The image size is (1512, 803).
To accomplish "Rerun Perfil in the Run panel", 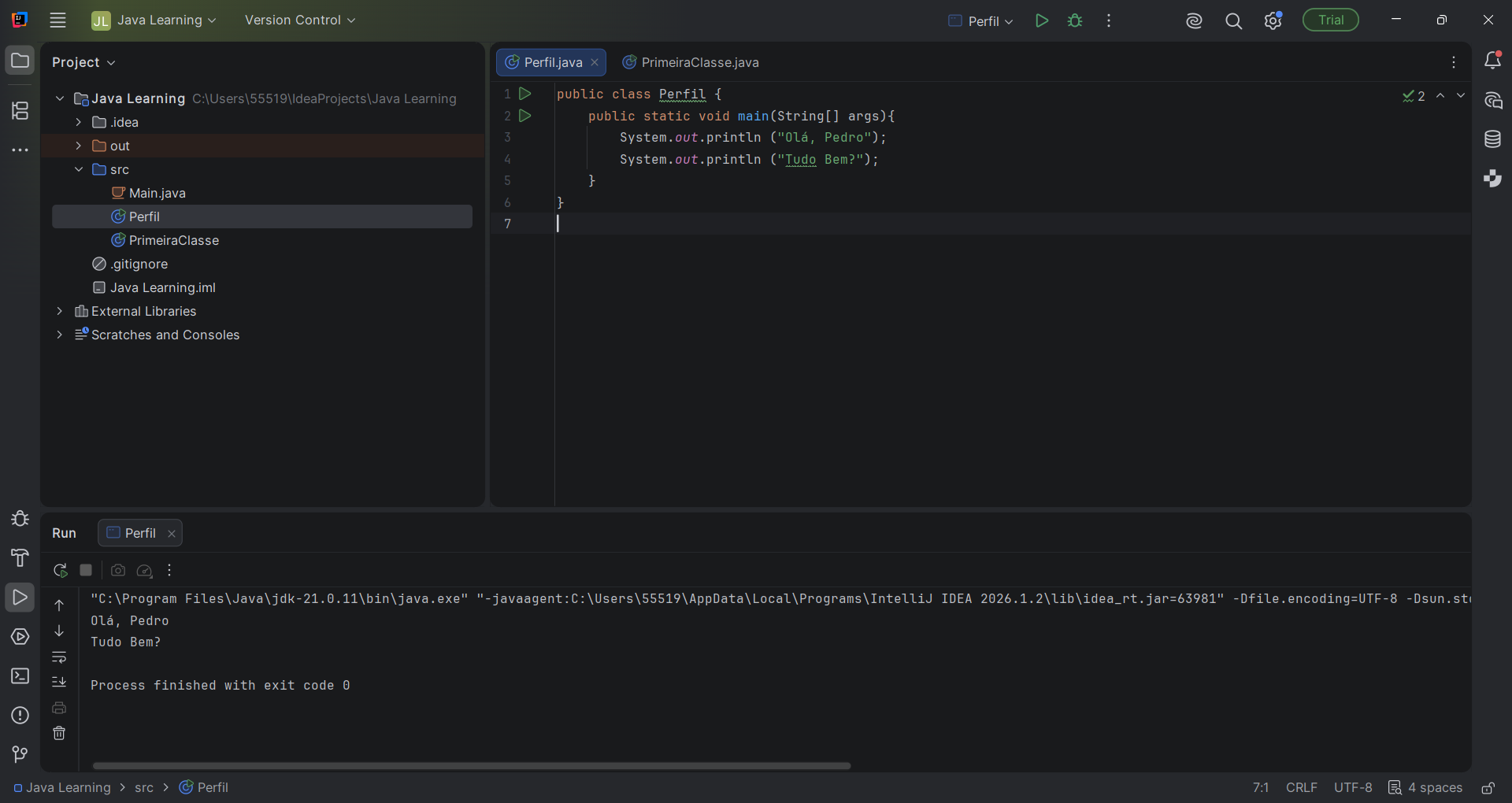I will [60, 570].
